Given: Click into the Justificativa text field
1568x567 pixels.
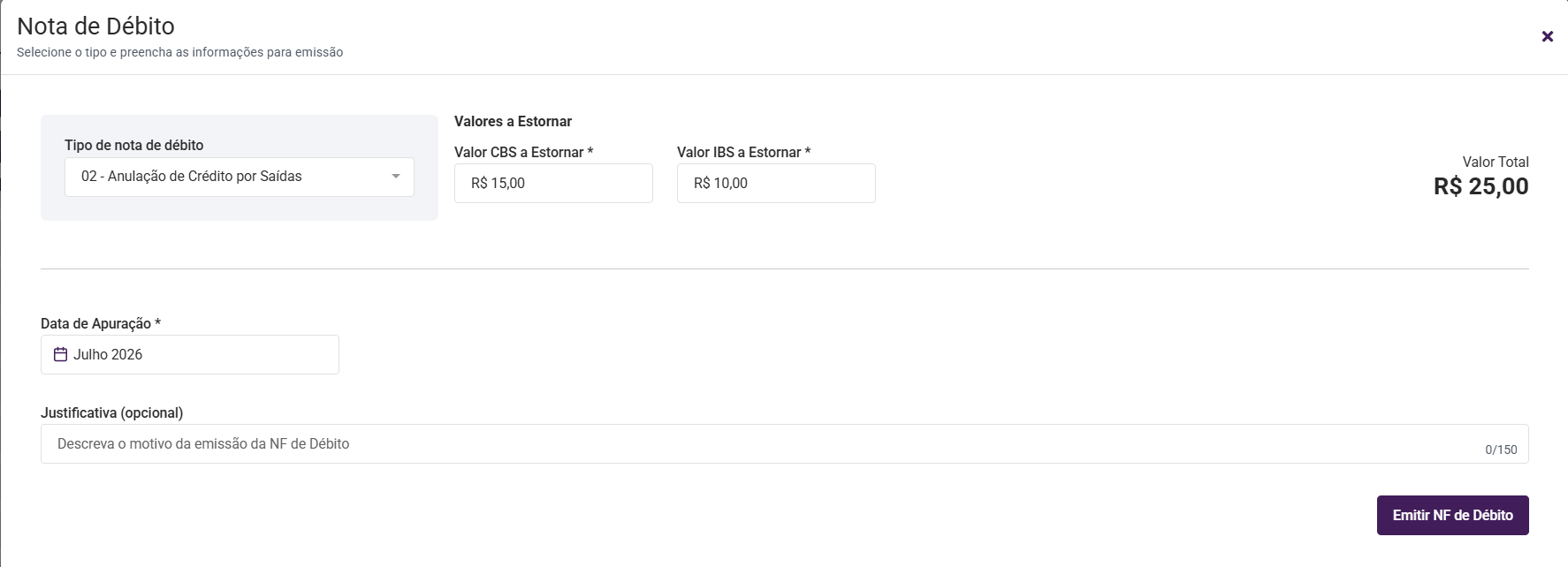Looking at the screenshot, I should (x=785, y=443).
